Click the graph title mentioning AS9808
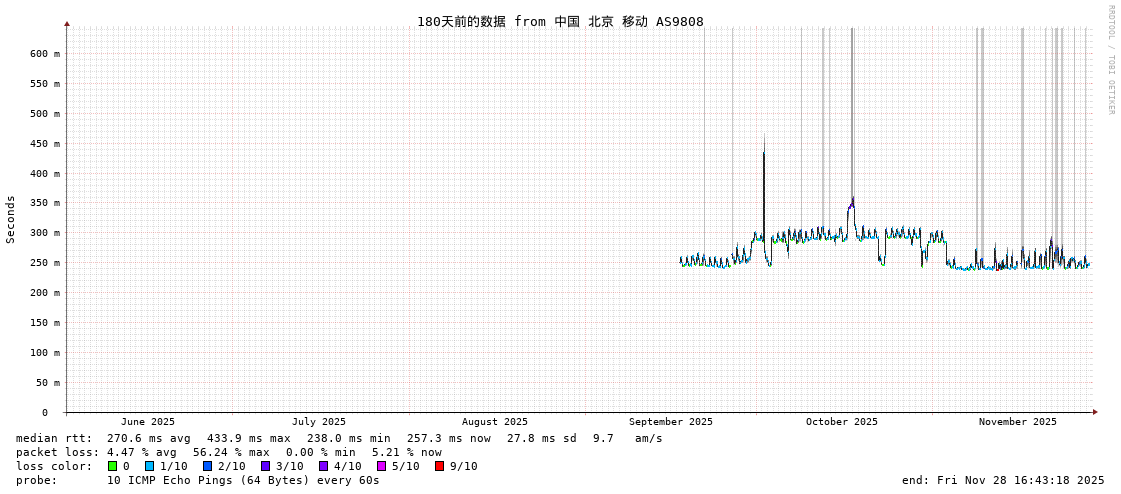This screenshot has height=494, width=1121. tap(560, 21)
